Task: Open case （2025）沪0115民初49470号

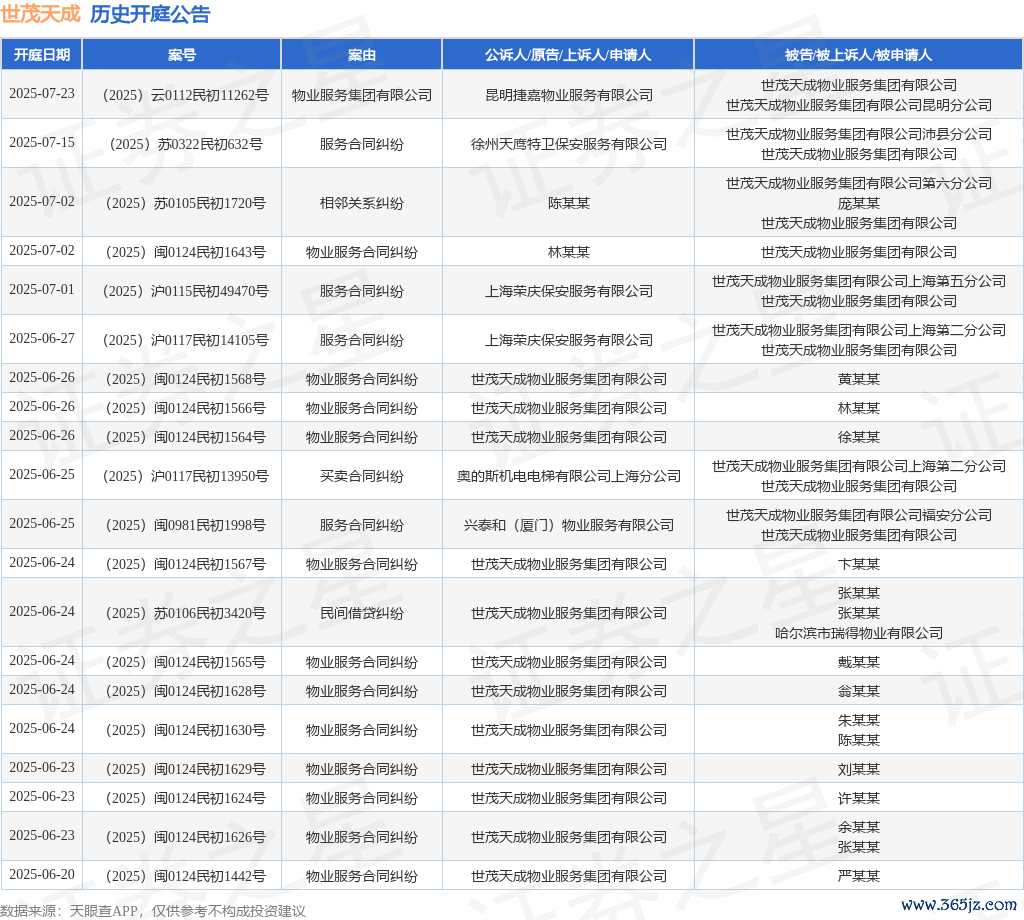Action: [x=182, y=291]
